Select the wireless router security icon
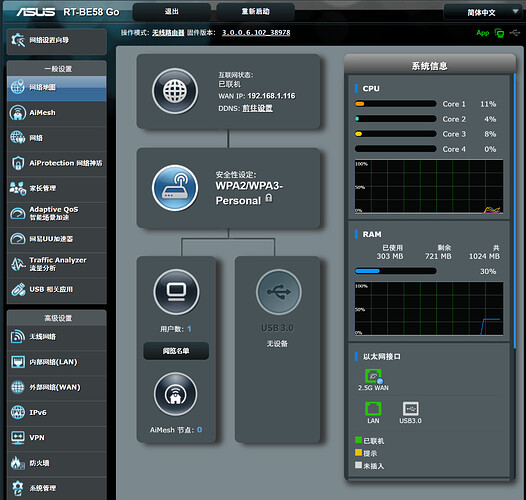Screen dimensions: 526x500 pyautogui.click(x=175, y=188)
